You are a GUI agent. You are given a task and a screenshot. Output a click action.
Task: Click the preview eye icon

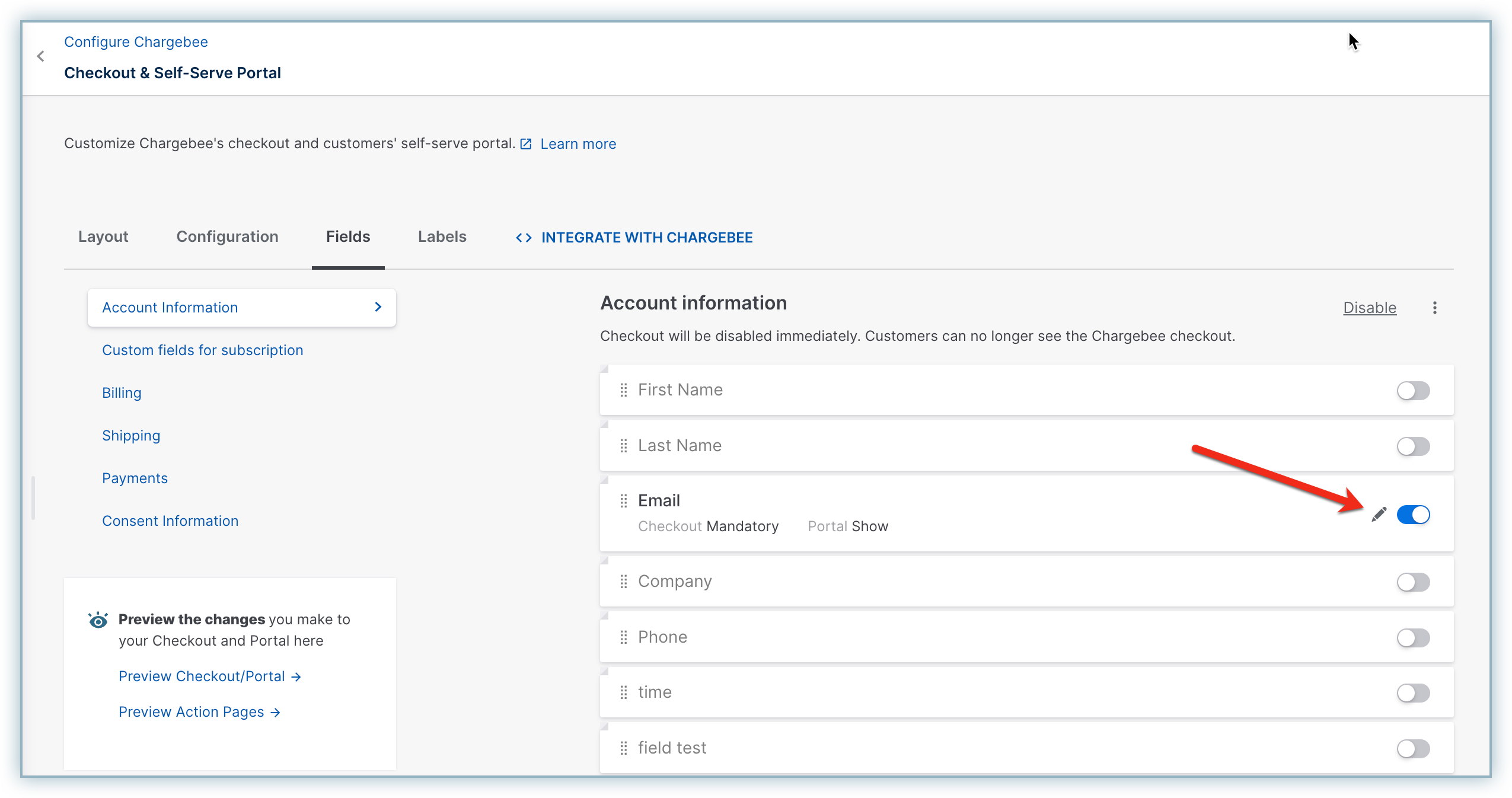point(98,620)
